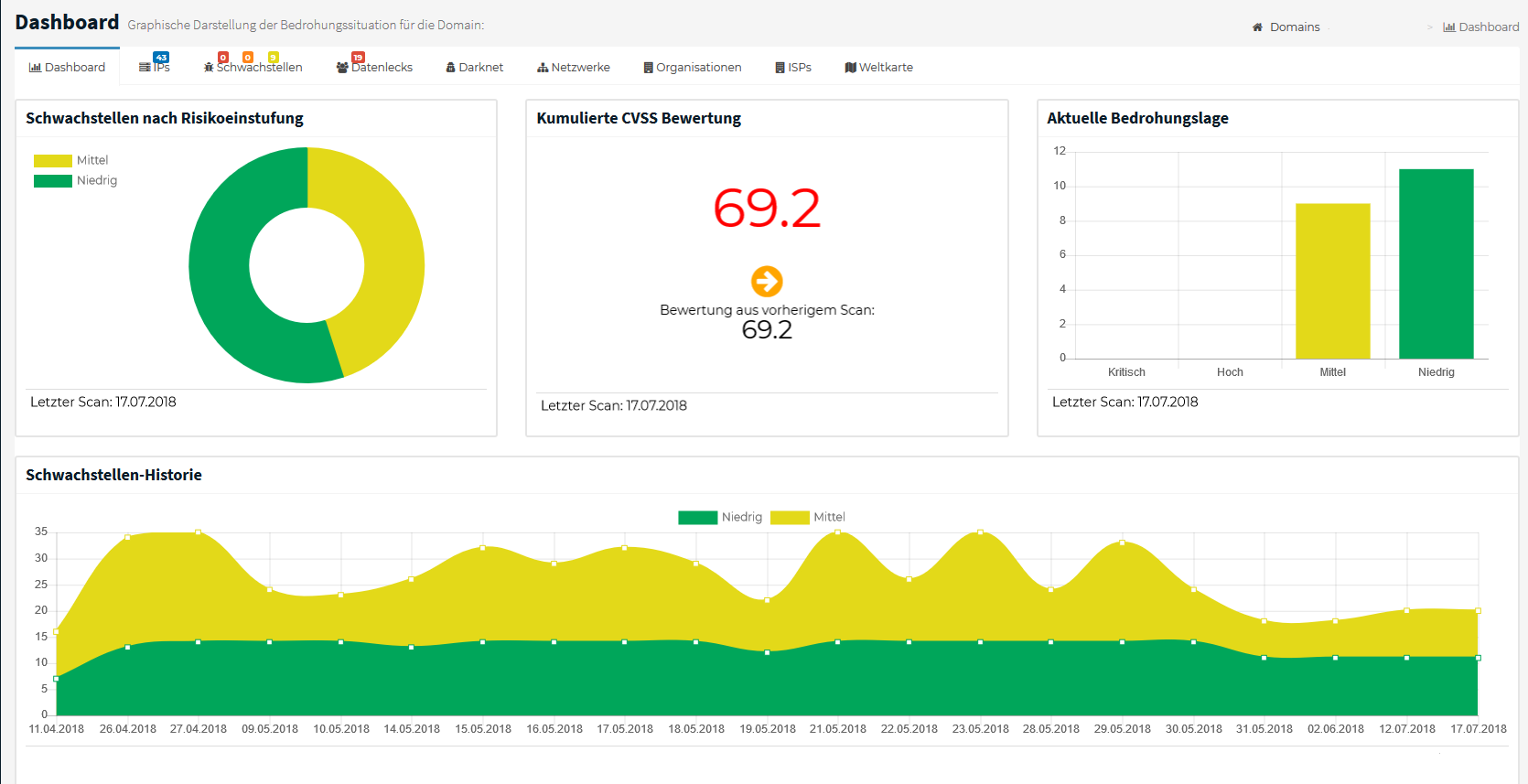The image size is (1528, 784).
Task: Click the blue 43 badge on IPs
Action: tap(161, 58)
